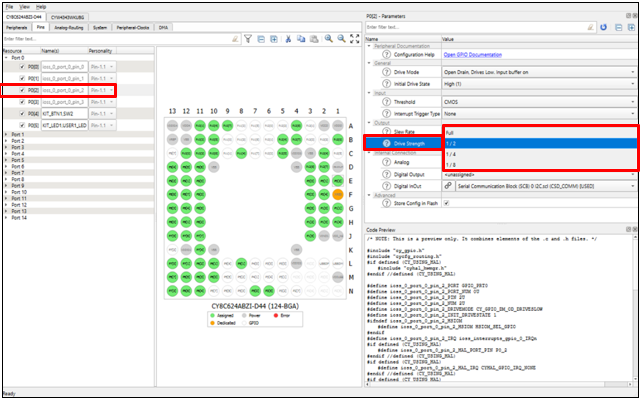Open the View menu

click(x=25, y=7)
